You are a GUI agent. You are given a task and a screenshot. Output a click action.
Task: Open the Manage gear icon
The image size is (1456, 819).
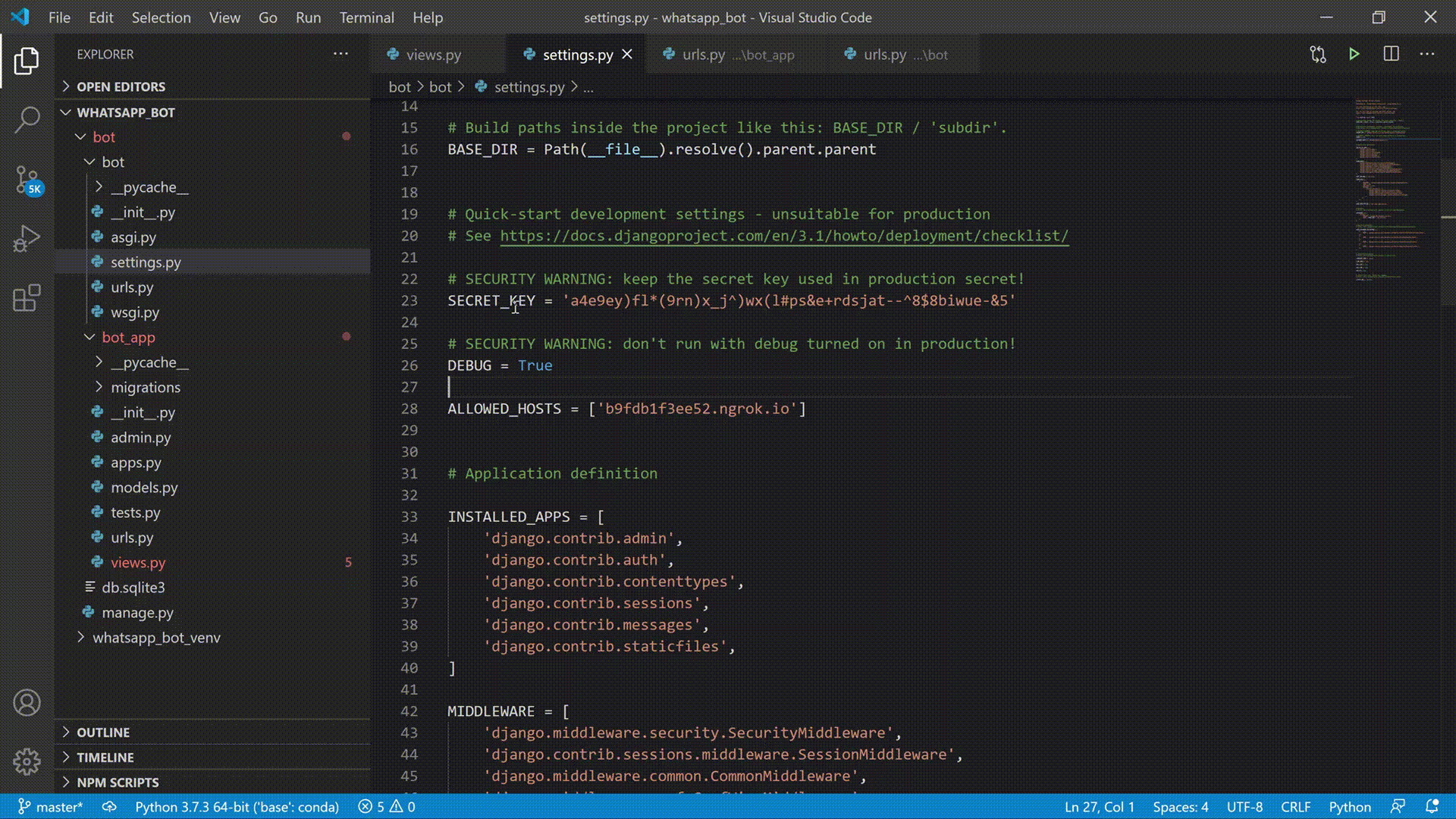(27, 761)
